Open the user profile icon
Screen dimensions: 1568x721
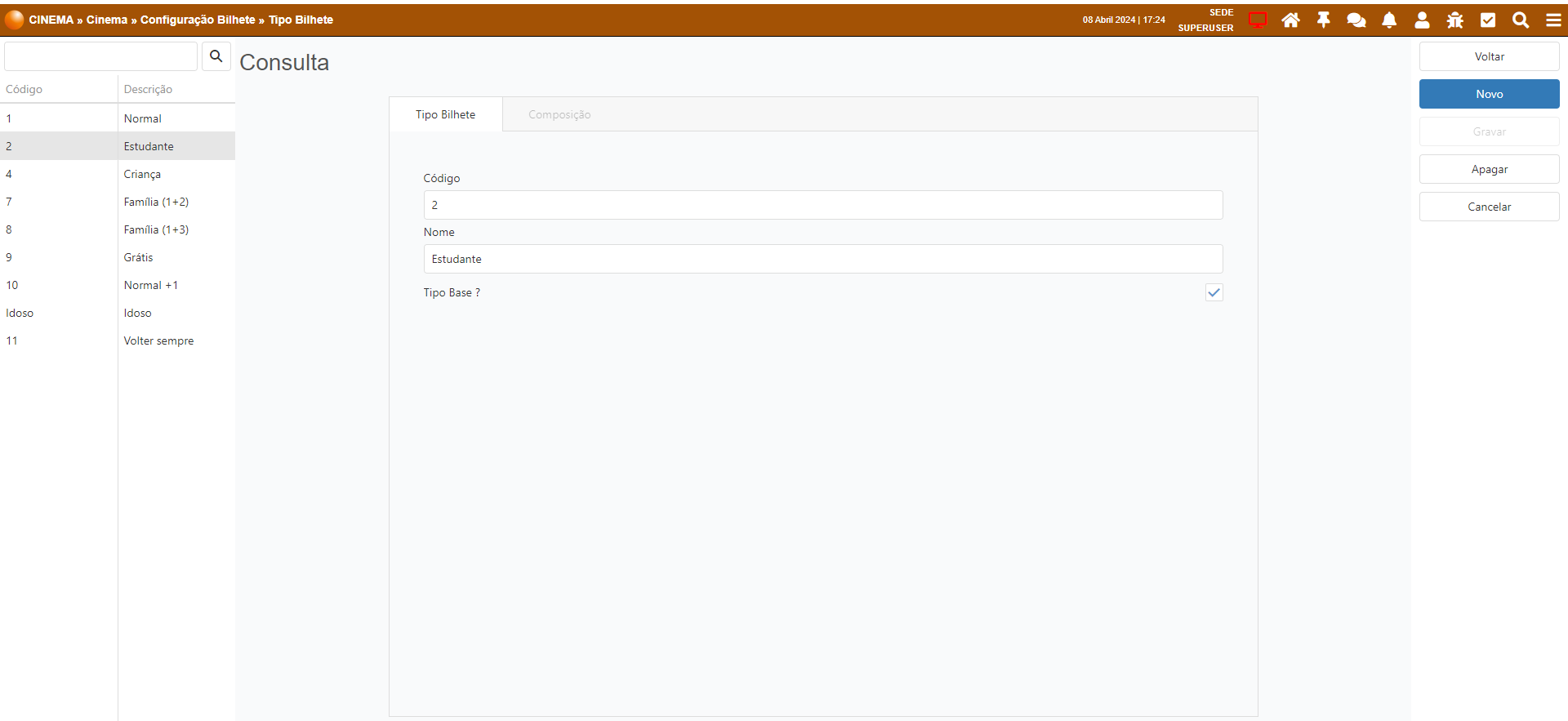[1422, 20]
